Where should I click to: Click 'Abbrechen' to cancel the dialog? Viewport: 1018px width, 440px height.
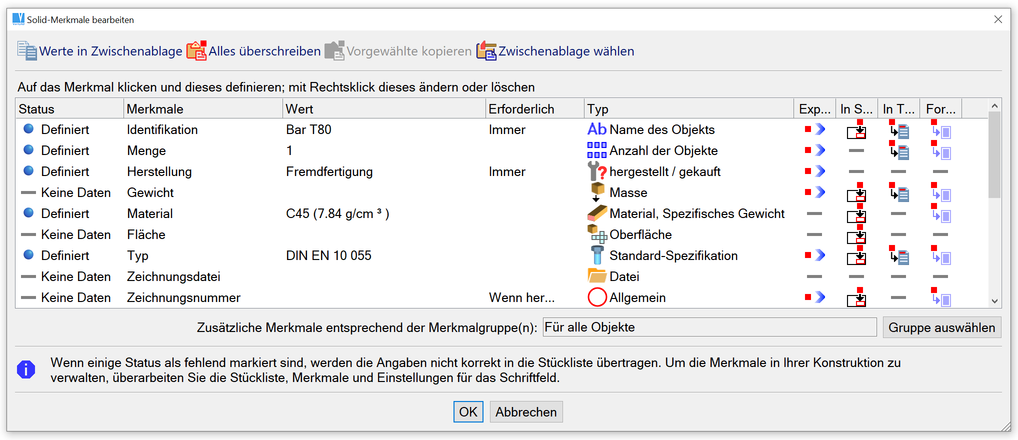click(526, 412)
